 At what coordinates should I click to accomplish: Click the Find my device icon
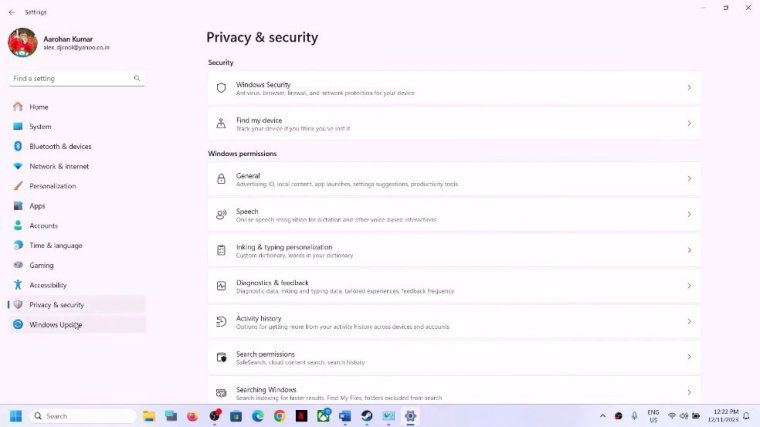(x=221, y=123)
